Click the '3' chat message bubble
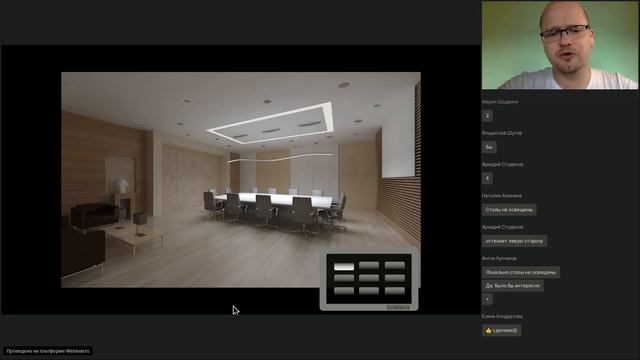 coord(487,116)
